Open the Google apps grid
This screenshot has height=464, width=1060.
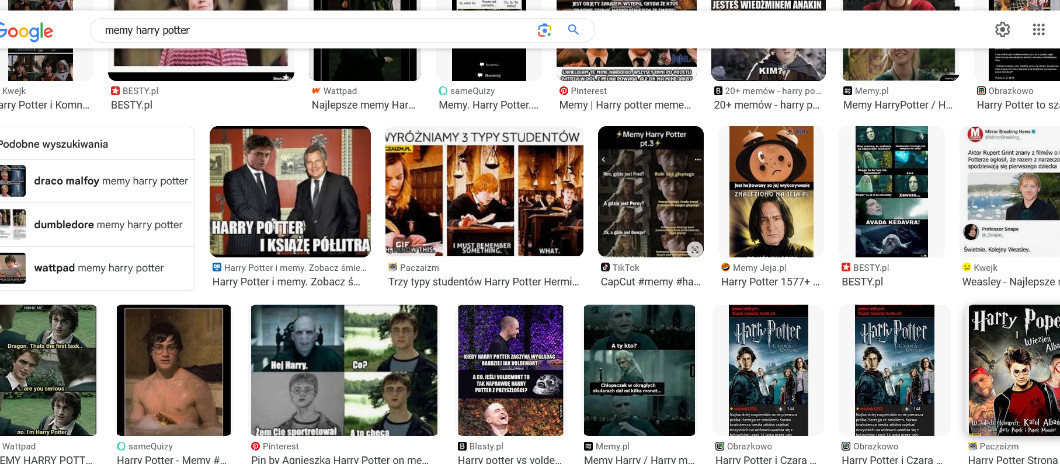coord(1038,30)
